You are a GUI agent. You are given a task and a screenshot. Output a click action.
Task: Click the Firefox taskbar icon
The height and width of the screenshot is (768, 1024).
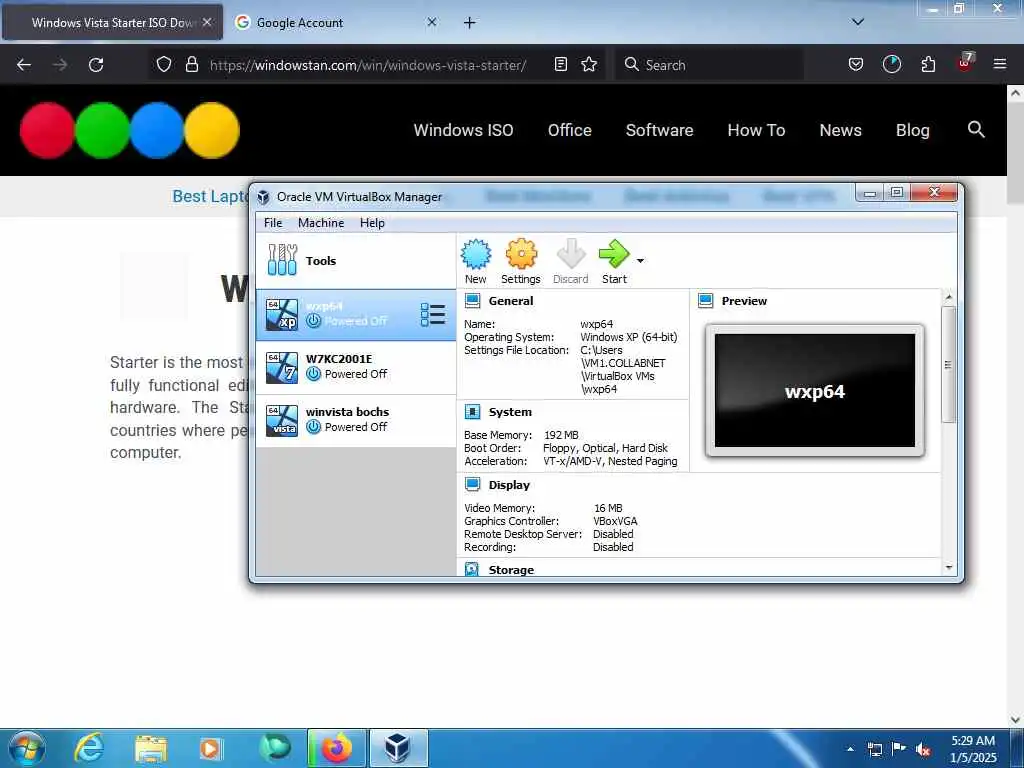(x=336, y=748)
